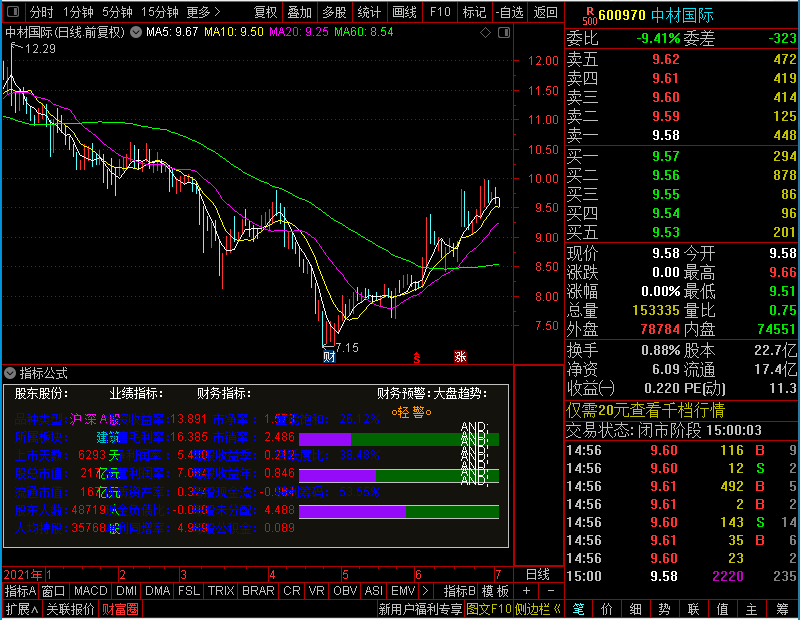
Task: Select the 价 price tab
Action: [607, 609]
